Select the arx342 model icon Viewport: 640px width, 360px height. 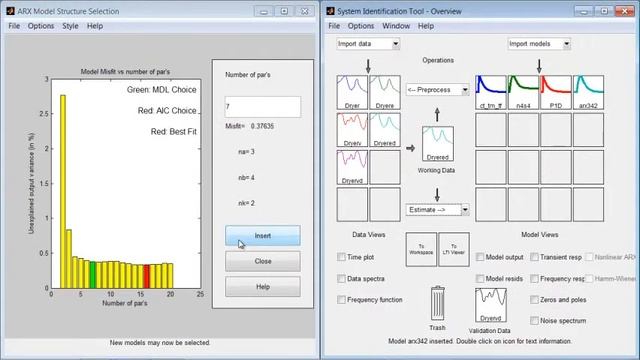click(x=589, y=92)
